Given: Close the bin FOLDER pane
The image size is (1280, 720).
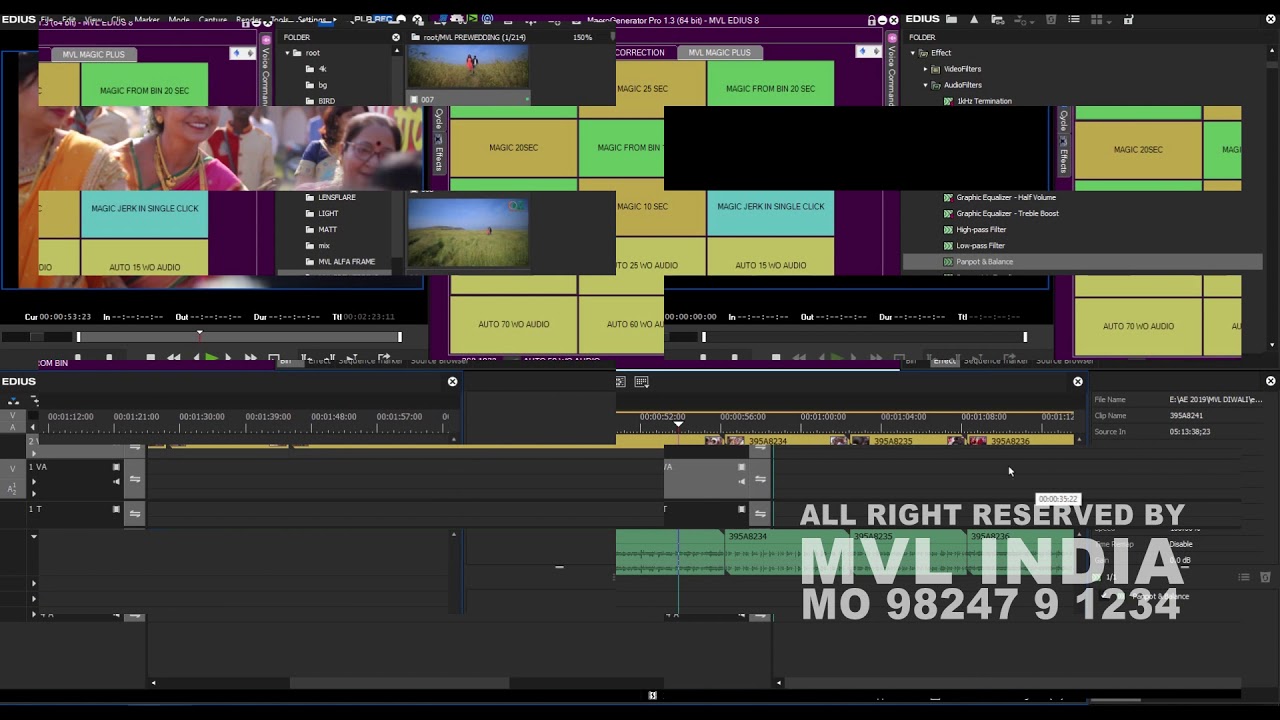Looking at the screenshot, I should (x=396, y=37).
